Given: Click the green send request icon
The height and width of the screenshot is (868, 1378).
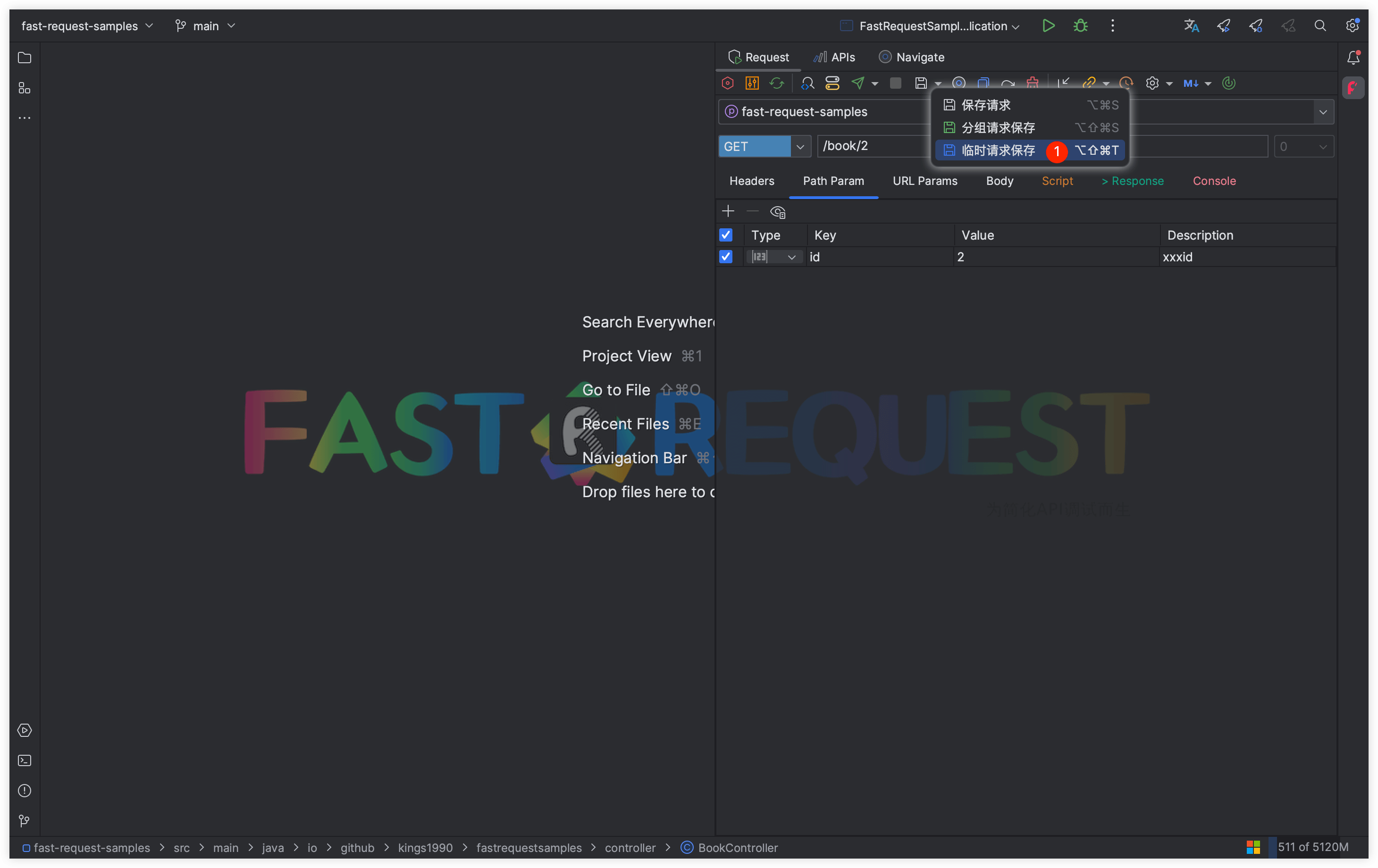Looking at the screenshot, I should (x=858, y=83).
